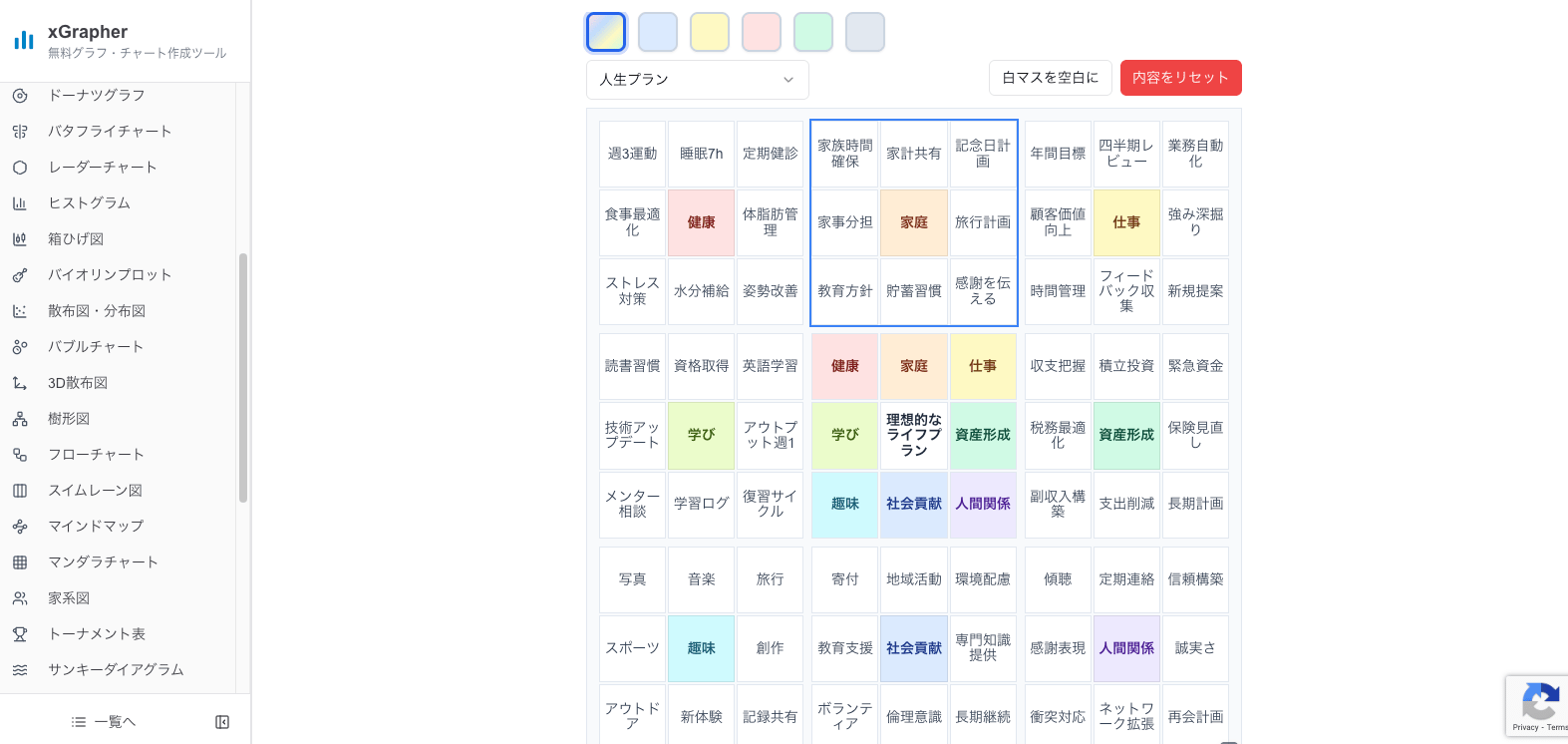The height and width of the screenshot is (744, 1568).
Task: Click the flowchart icon
Action: pos(20,455)
